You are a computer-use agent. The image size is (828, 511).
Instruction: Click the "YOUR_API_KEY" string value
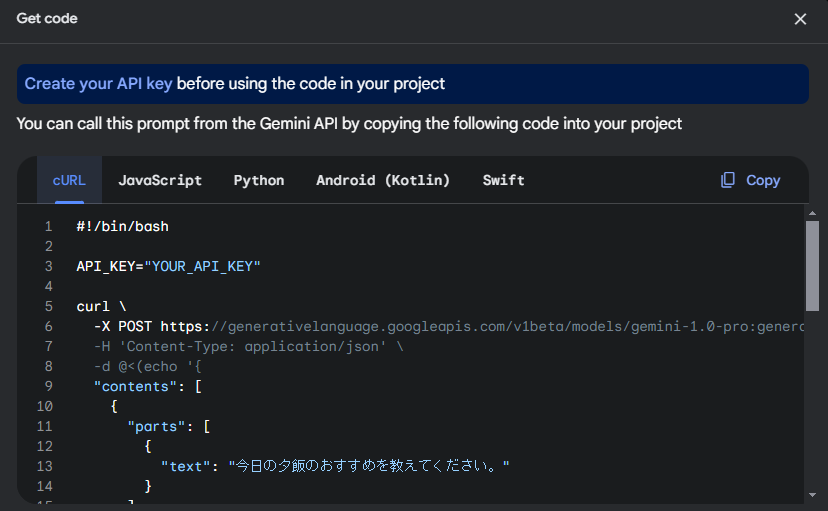pyautogui.click(x=203, y=266)
